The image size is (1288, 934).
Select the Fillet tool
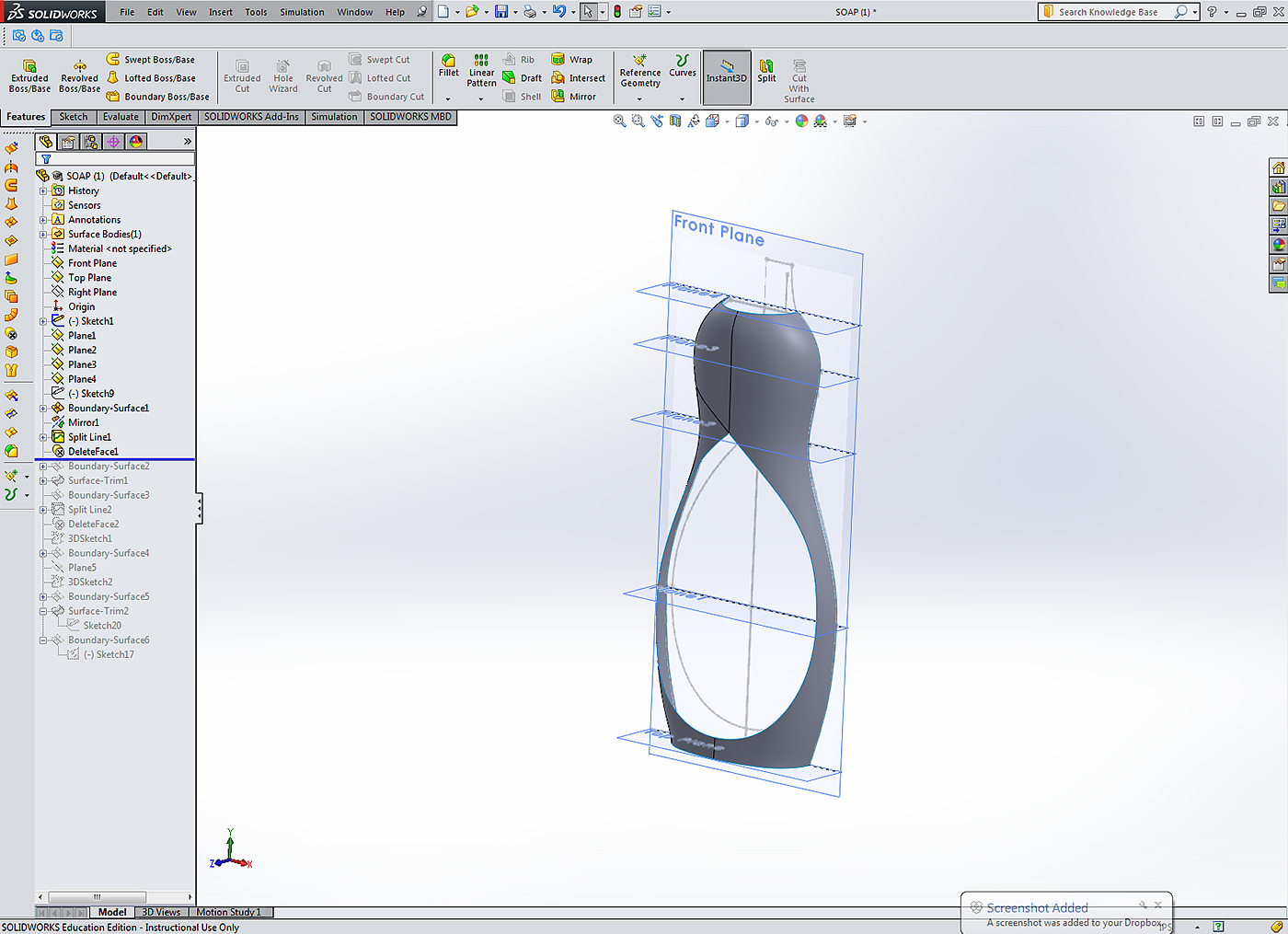449,66
